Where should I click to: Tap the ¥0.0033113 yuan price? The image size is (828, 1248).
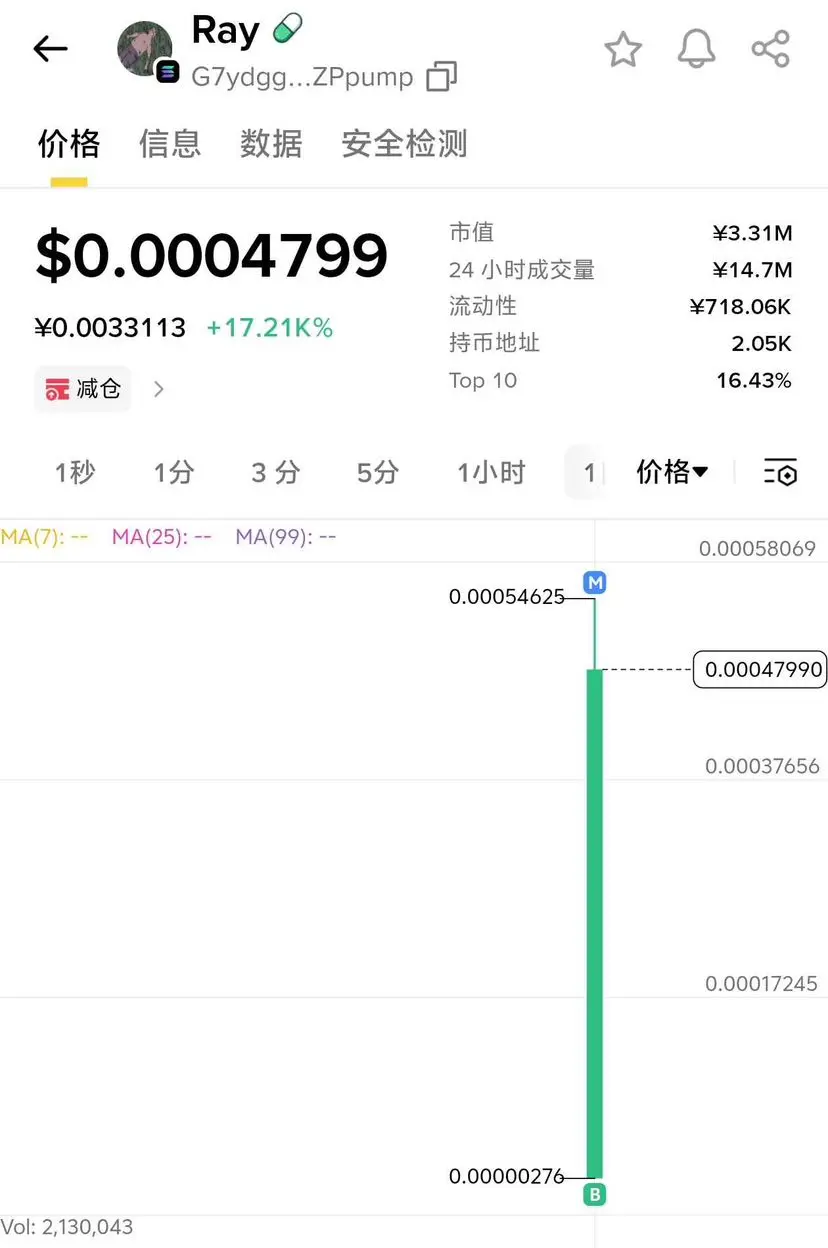point(110,328)
